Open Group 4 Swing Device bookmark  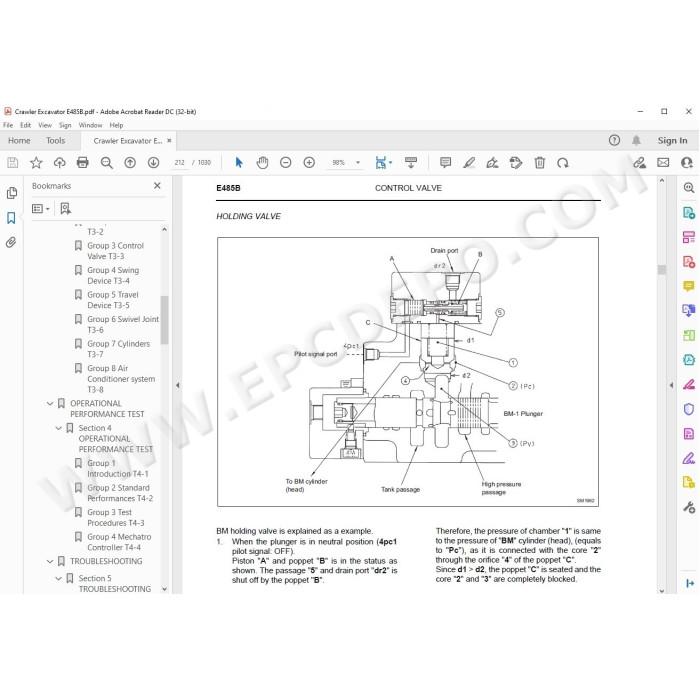[x=113, y=275]
